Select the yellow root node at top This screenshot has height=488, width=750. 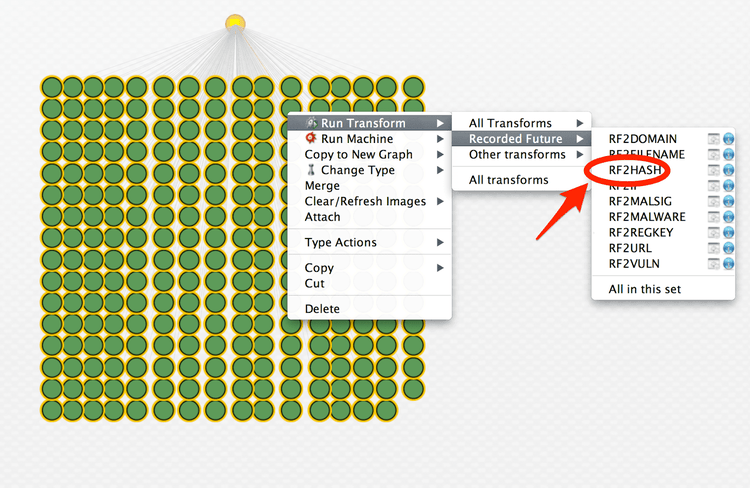(x=235, y=21)
